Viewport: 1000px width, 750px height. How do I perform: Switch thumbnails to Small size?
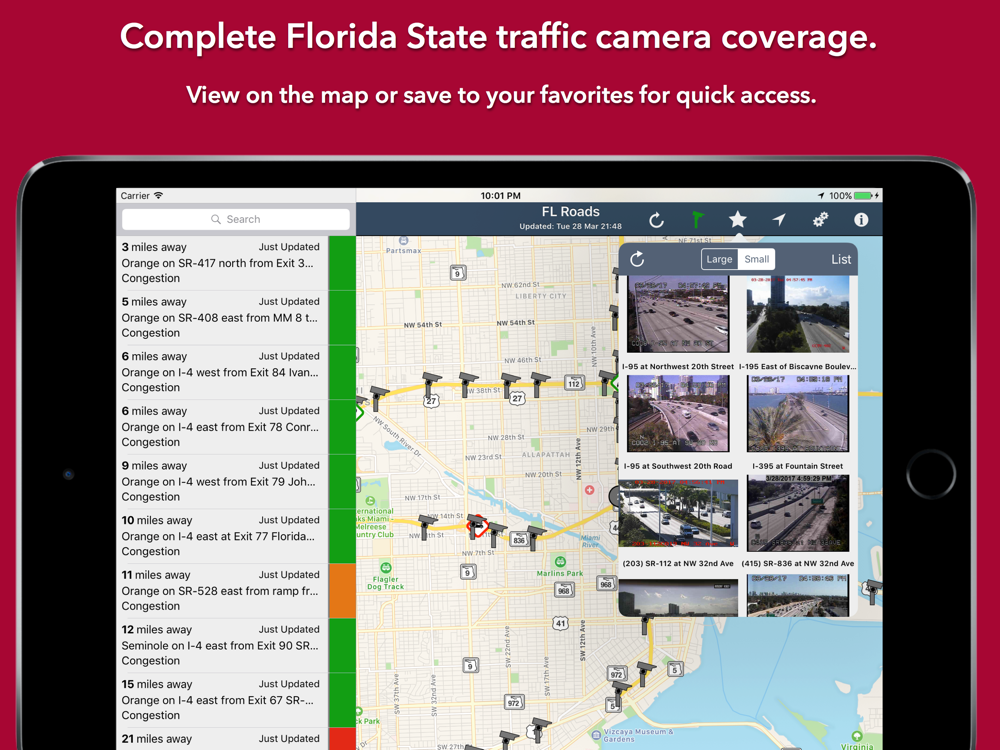tap(756, 259)
